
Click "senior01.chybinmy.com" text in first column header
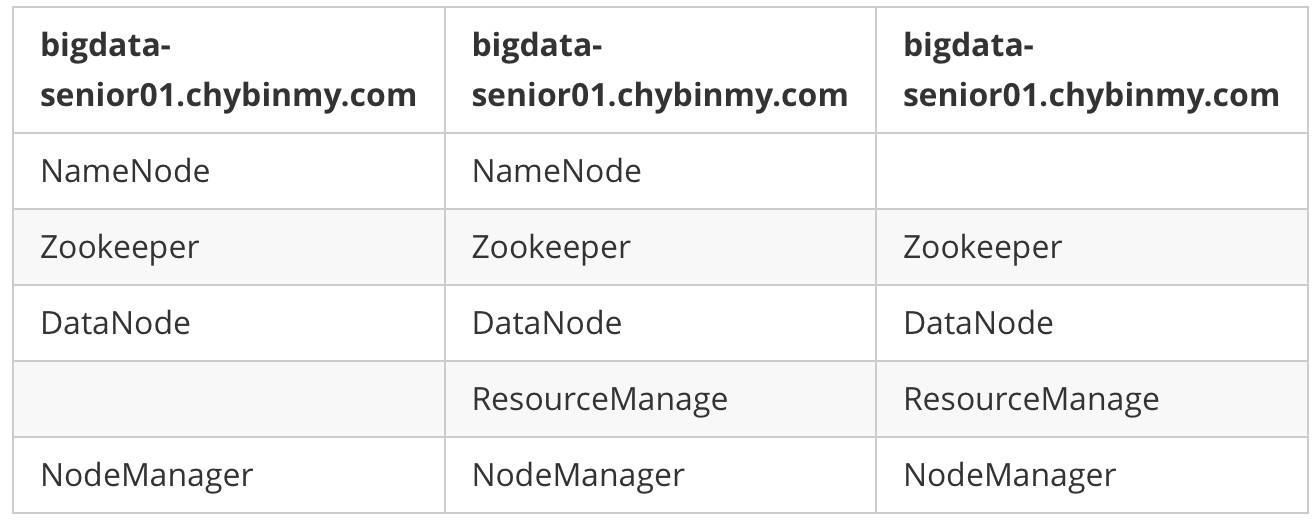(x=228, y=94)
